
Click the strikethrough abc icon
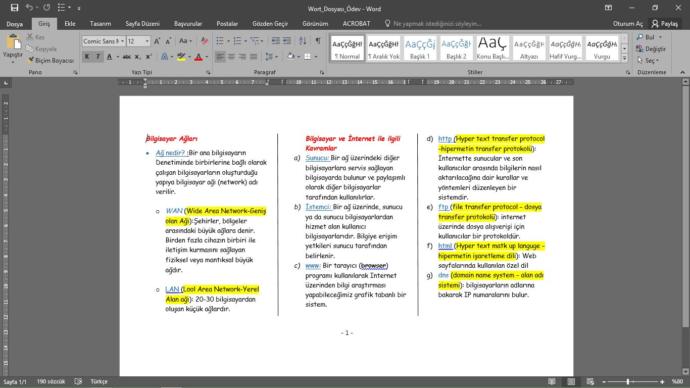tap(127, 57)
